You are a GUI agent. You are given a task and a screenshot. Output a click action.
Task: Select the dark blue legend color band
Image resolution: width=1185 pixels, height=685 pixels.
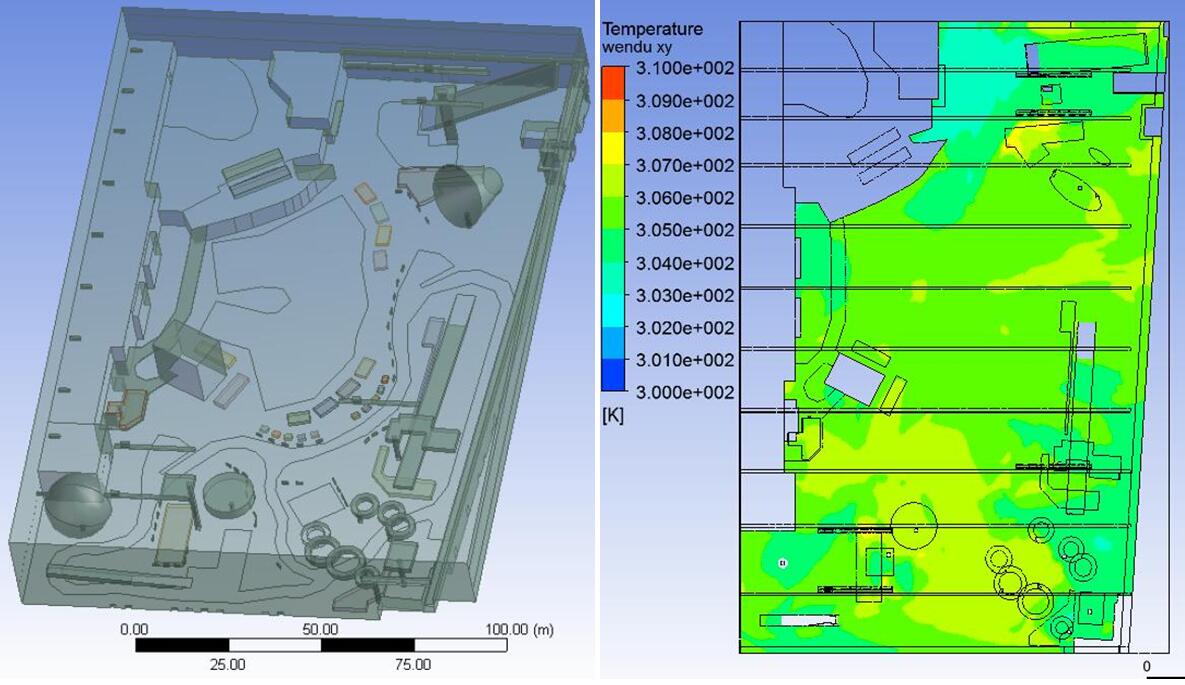614,375
